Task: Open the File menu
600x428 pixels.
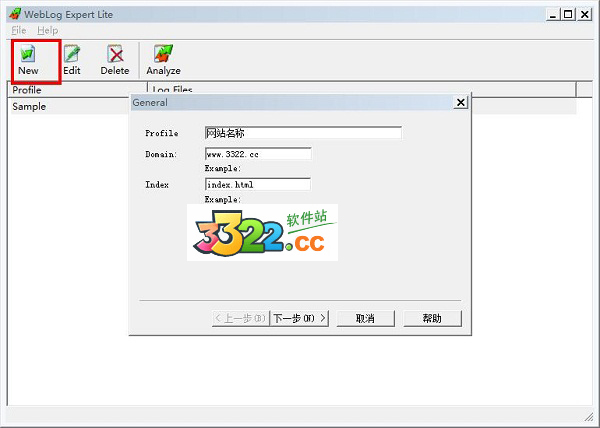Action: 19,30
